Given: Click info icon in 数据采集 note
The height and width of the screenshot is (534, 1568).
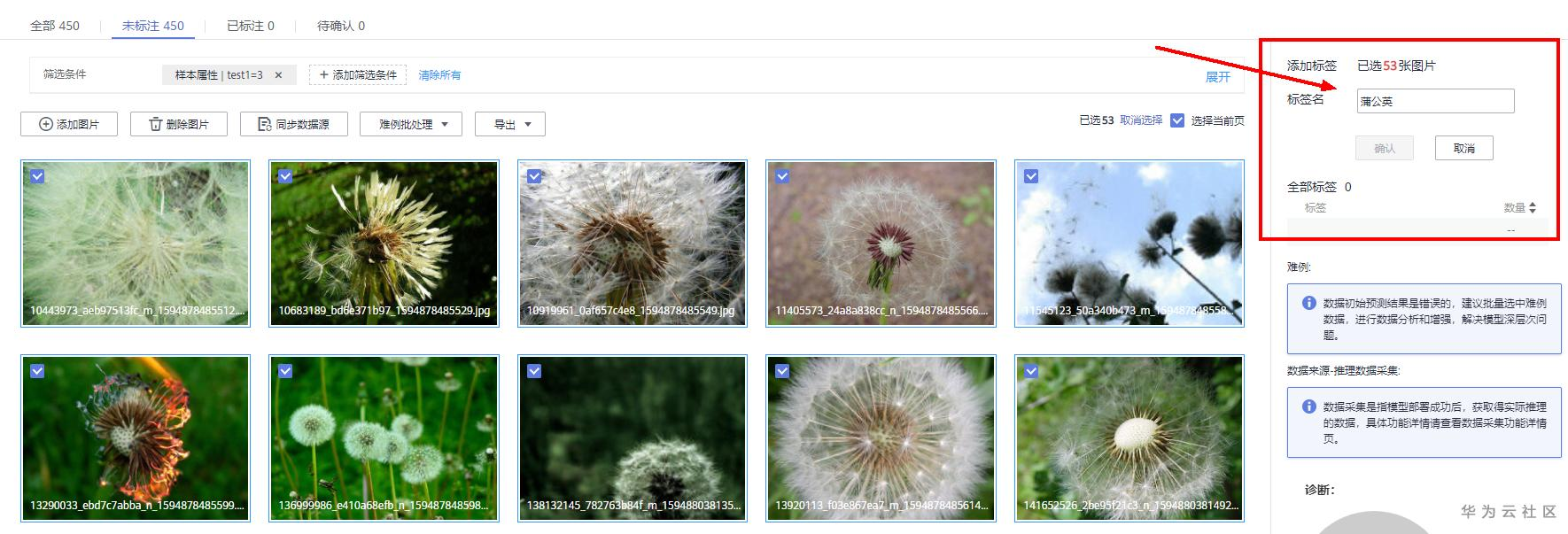Looking at the screenshot, I should click(x=1308, y=406).
